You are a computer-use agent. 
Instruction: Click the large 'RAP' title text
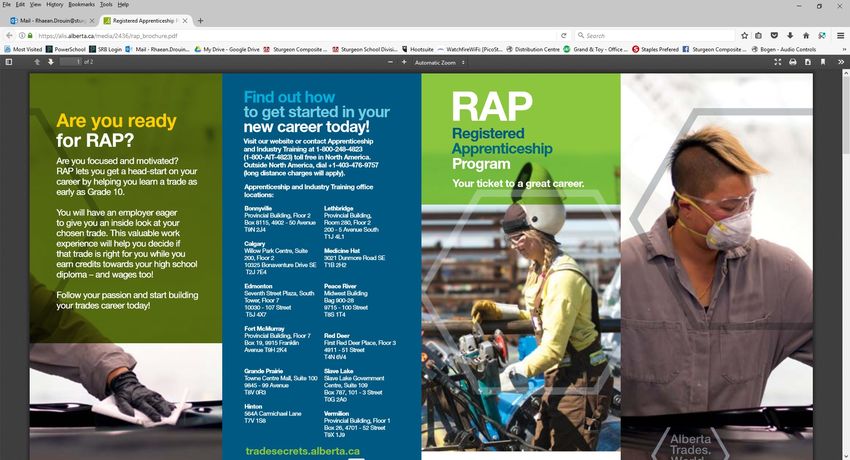click(492, 106)
